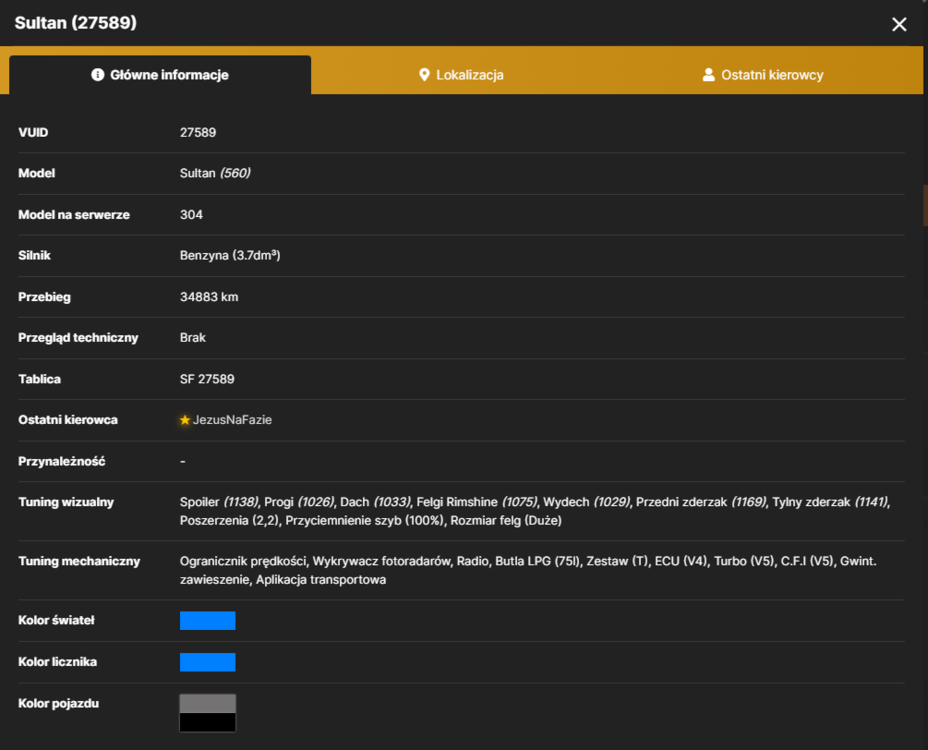Click the plate number SF 27589
This screenshot has height=750, width=928.
coord(207,379)
